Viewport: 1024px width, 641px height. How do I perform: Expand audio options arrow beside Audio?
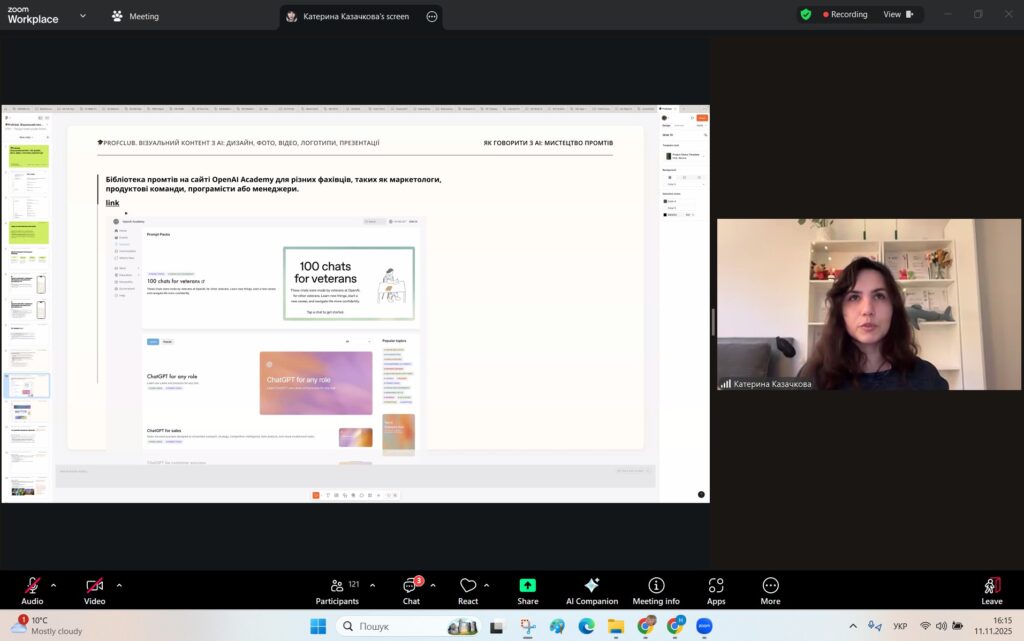54,585
